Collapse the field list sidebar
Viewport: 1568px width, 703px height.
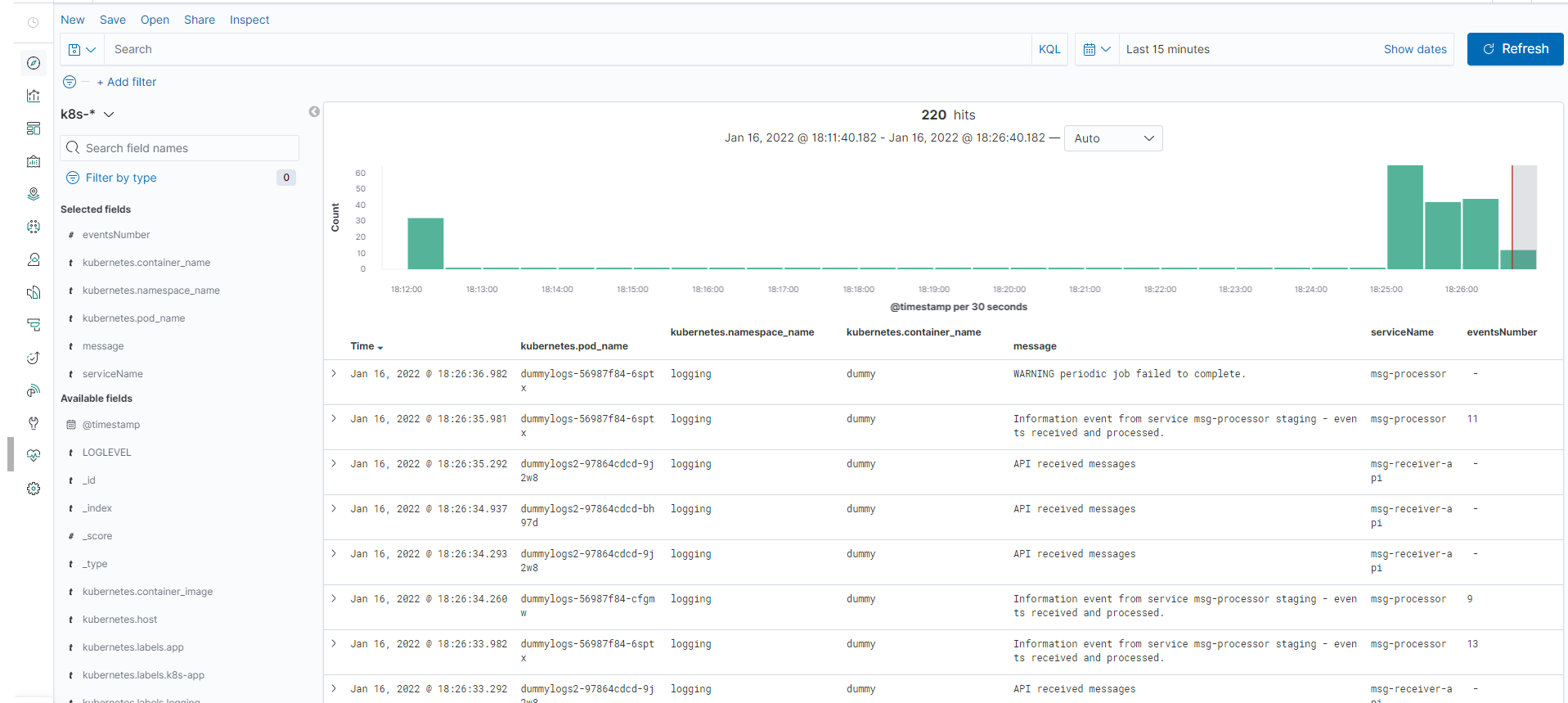click(x=314, y=111)
